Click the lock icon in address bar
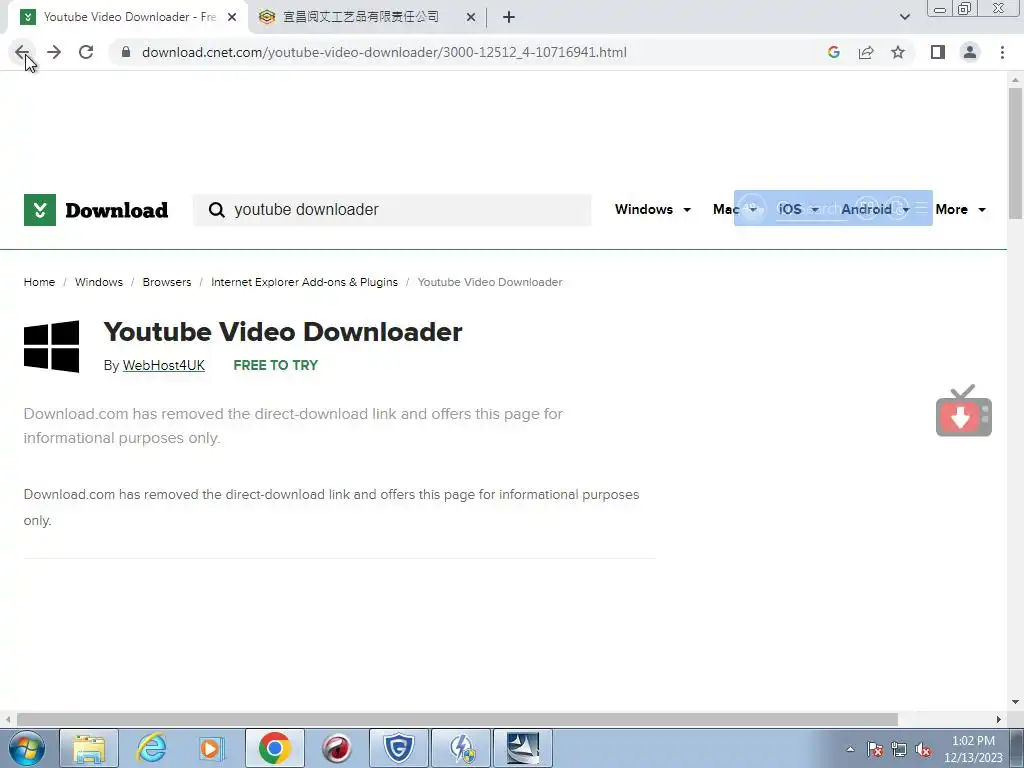Screen dimensions: 1024x768 click(x=126, y=52)
